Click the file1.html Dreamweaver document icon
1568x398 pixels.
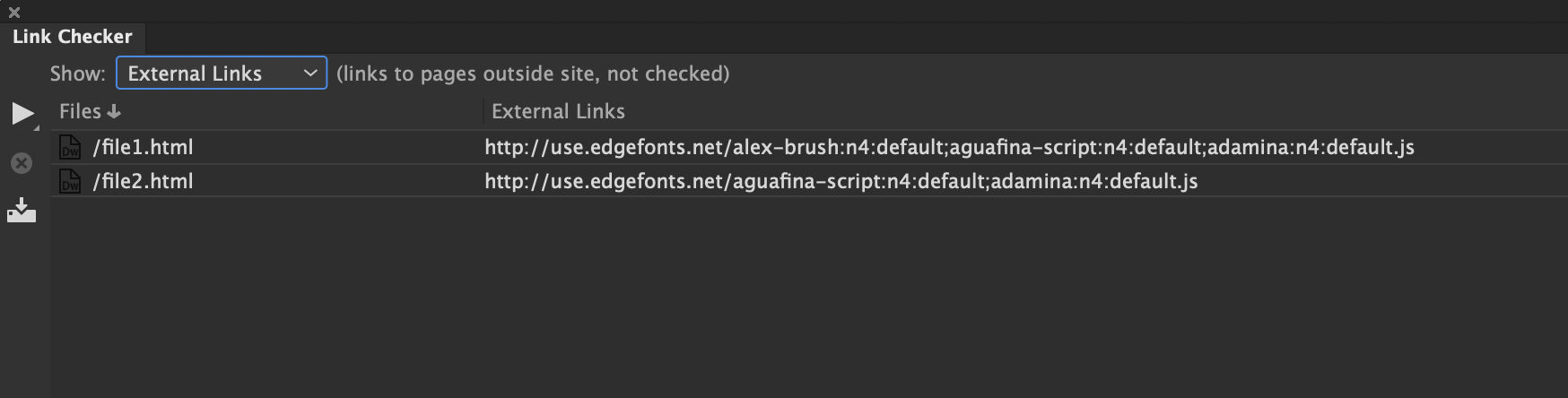[x=70, y=147]
